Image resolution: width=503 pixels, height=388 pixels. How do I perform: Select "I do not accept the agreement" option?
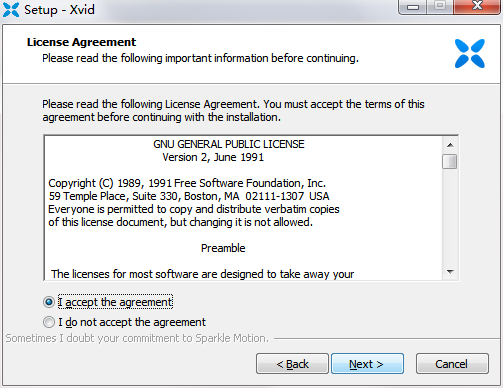pyautogui.click(x=49, y=322)
